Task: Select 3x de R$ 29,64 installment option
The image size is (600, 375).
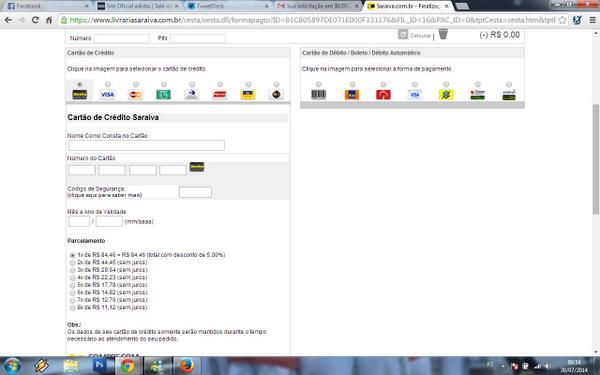Action: pyautogui.click(x=73, y=270)
